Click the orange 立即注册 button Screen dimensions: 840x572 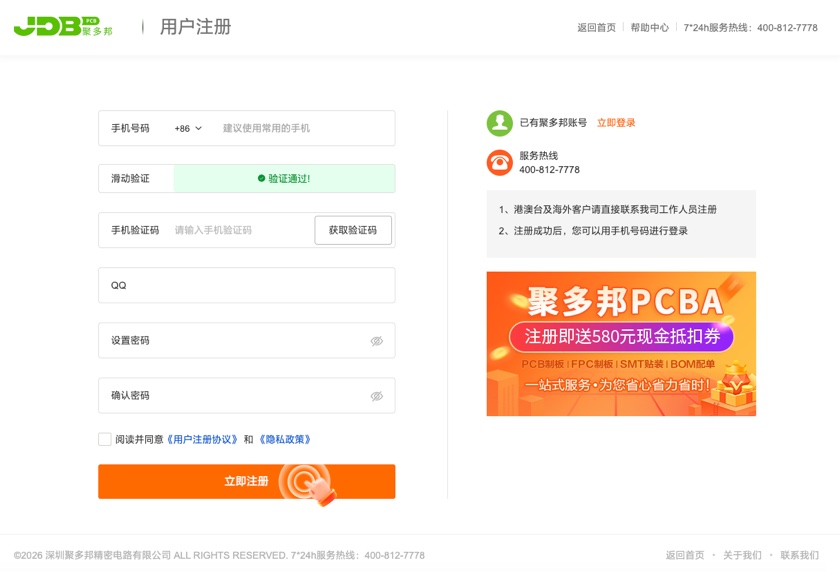[246, 481]
